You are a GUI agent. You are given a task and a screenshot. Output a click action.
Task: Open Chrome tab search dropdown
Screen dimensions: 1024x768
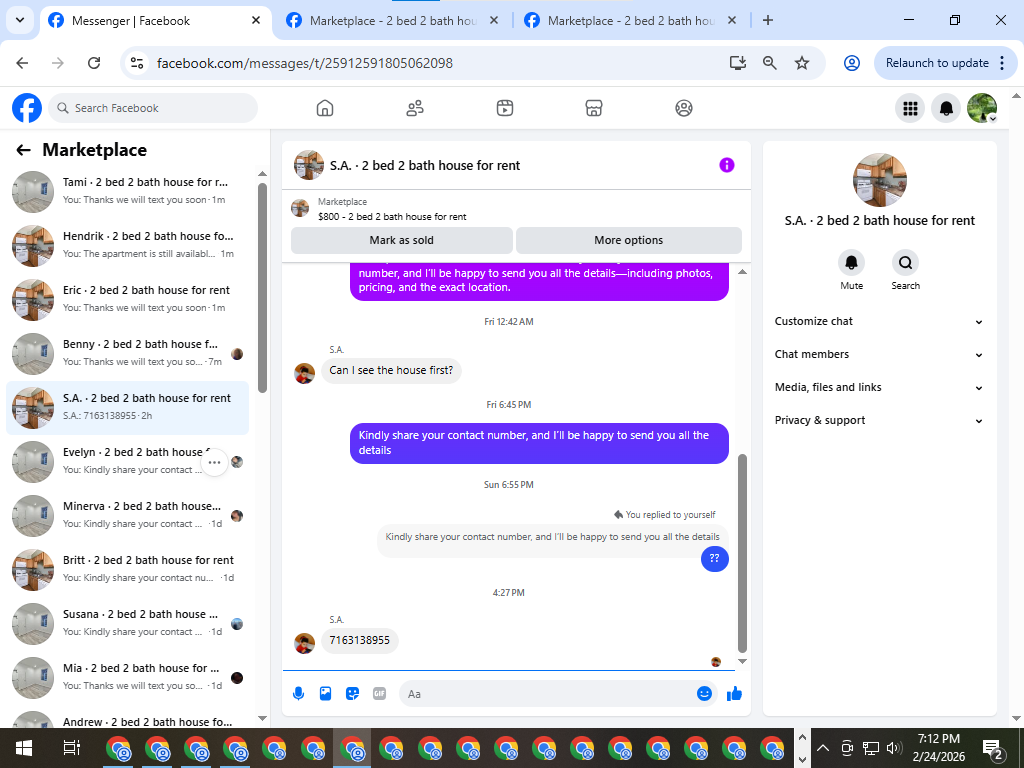20,20
